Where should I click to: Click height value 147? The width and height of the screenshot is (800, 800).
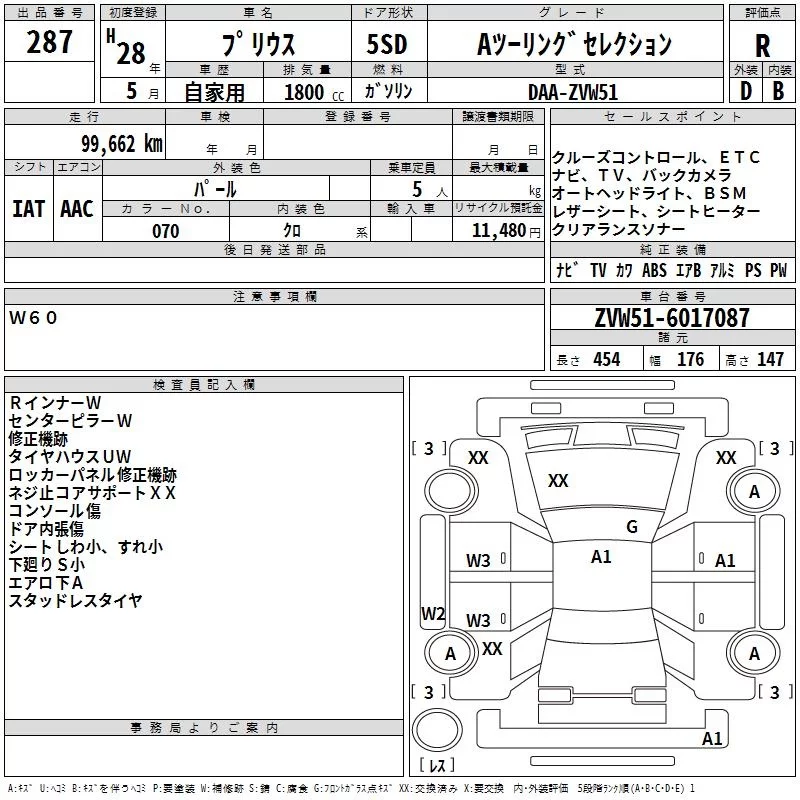pyautogui.click(x=770, y=359)
